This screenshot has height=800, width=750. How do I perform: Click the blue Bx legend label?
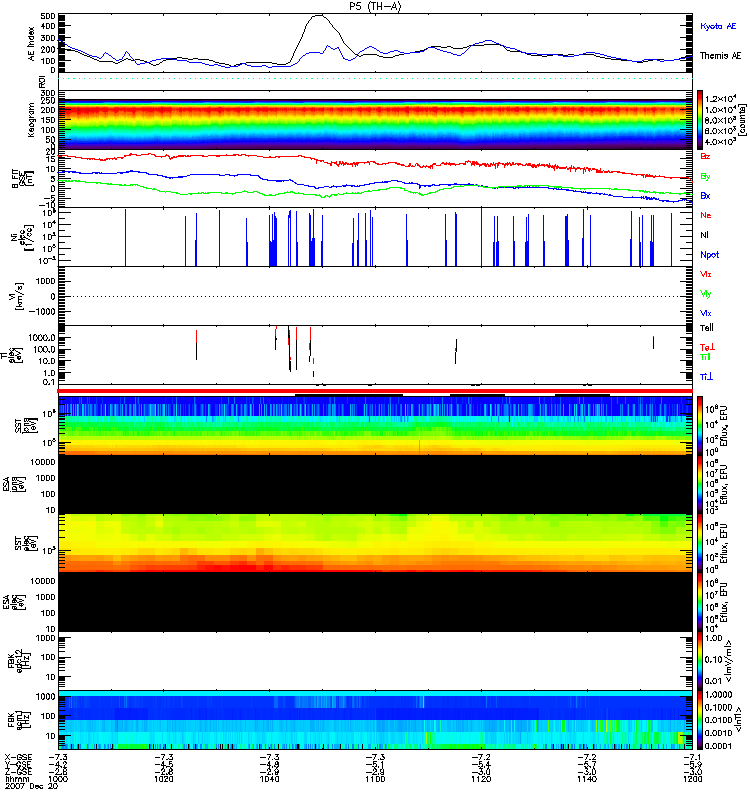click(x=705, y=196)
